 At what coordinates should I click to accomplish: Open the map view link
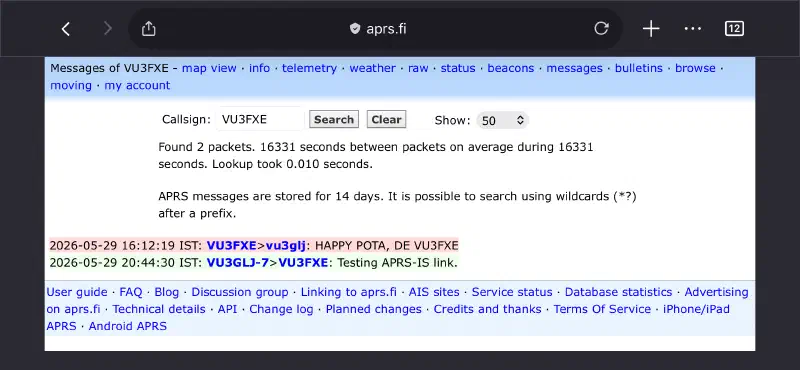209,68
